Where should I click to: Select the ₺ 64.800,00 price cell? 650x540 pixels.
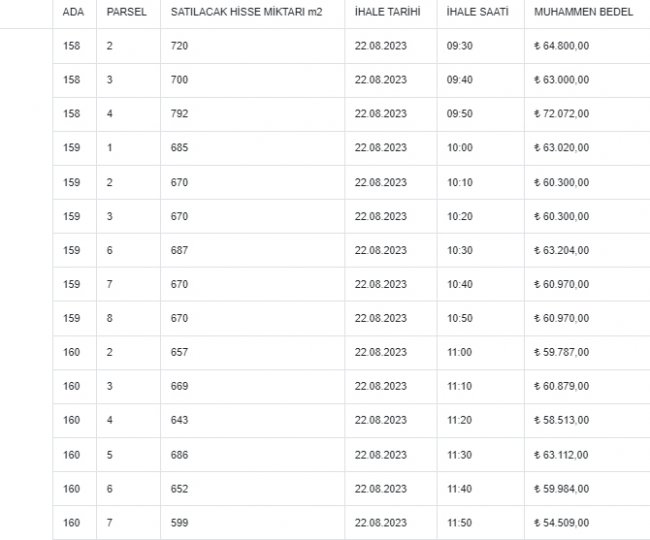[563, 46]
